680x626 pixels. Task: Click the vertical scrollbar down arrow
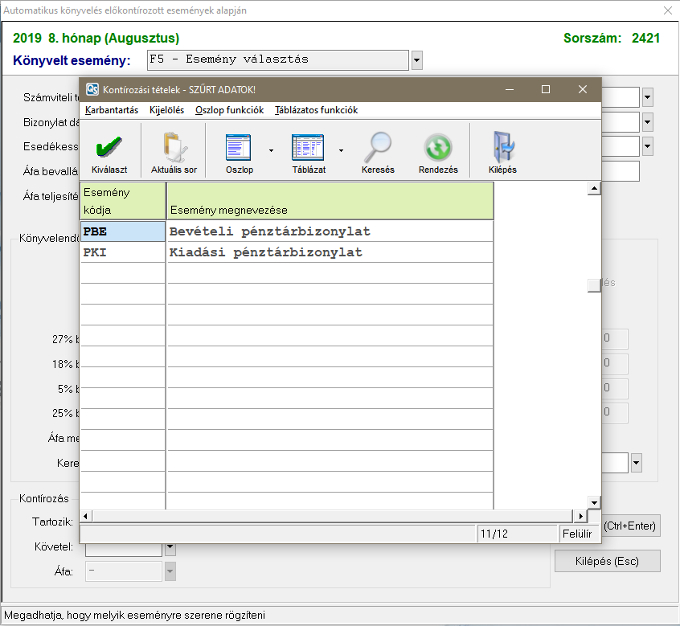tap(594, 502)
